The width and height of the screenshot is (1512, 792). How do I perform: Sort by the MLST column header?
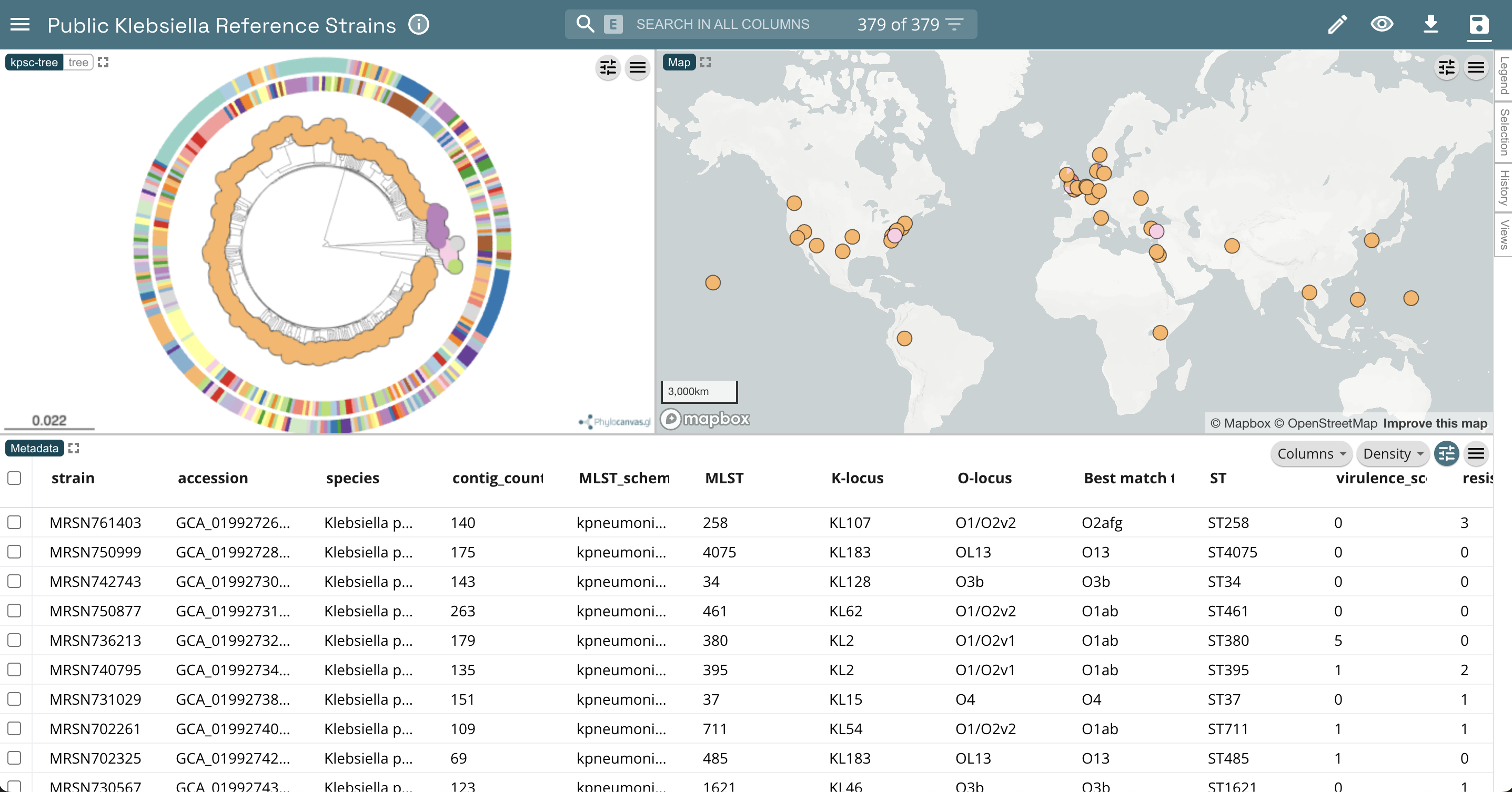coord(724,478)
